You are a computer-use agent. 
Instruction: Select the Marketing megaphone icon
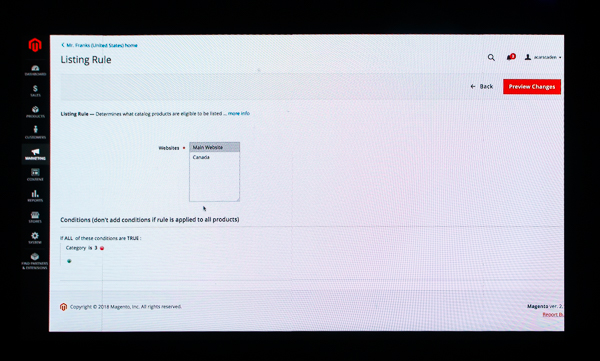[x=35, y=154]
